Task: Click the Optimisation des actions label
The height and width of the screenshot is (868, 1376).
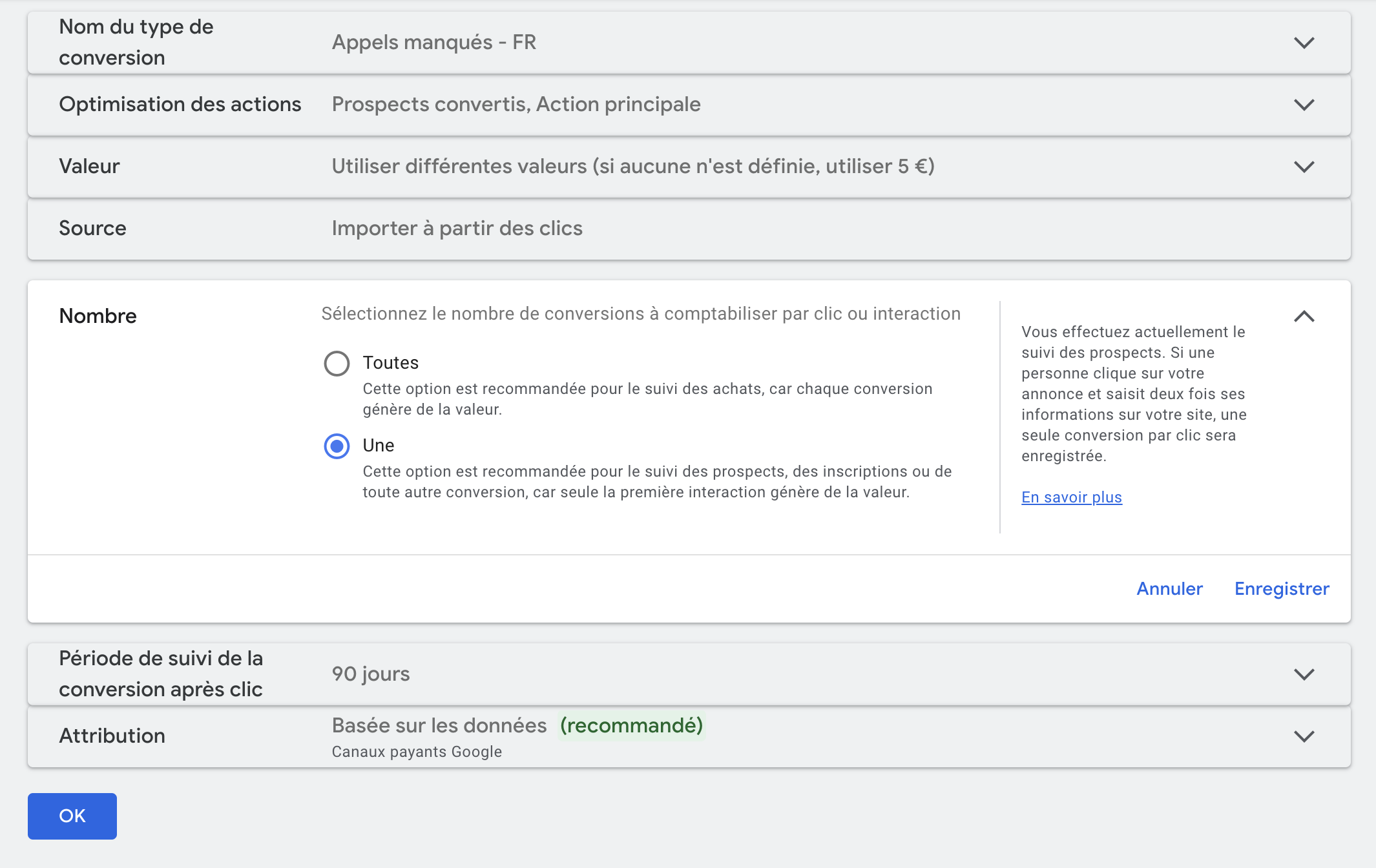Action: (180, 105)
